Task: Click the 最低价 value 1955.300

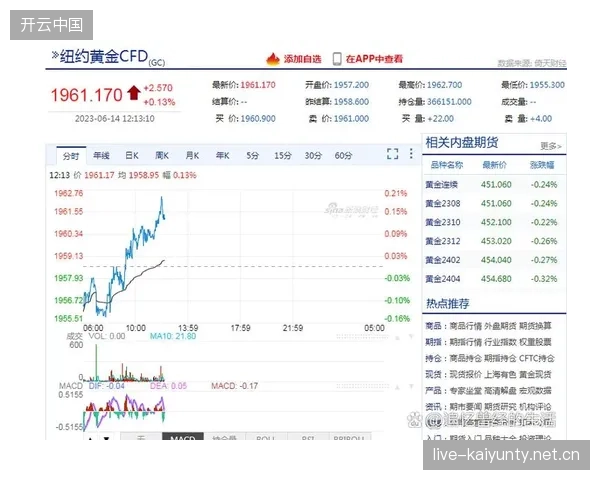Action: (x=547, y=85)
